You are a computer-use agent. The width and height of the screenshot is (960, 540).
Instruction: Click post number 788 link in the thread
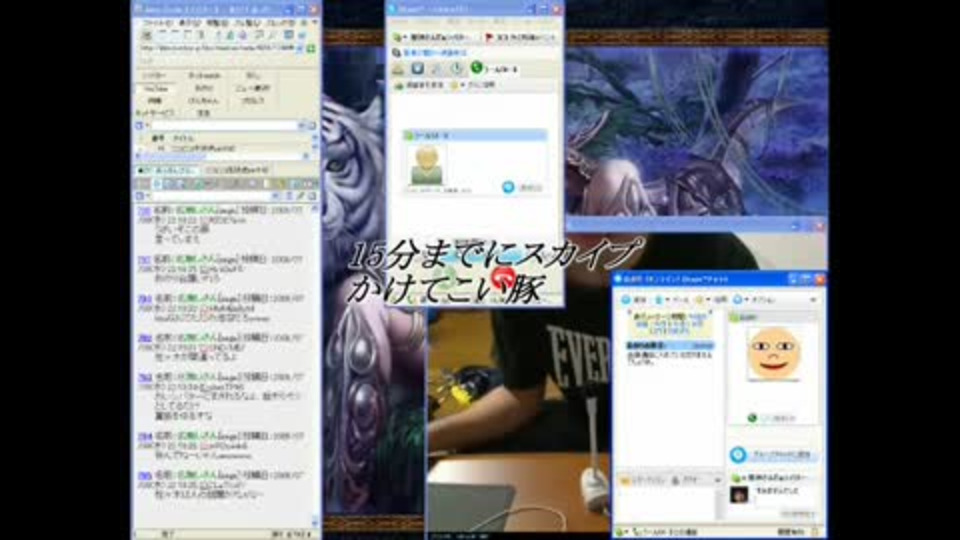click(x=144, y=211)
